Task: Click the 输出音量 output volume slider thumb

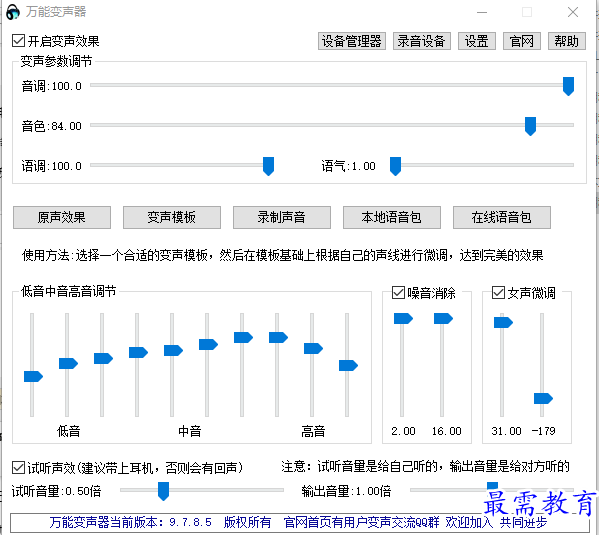Action: click(x=492, y=487)
